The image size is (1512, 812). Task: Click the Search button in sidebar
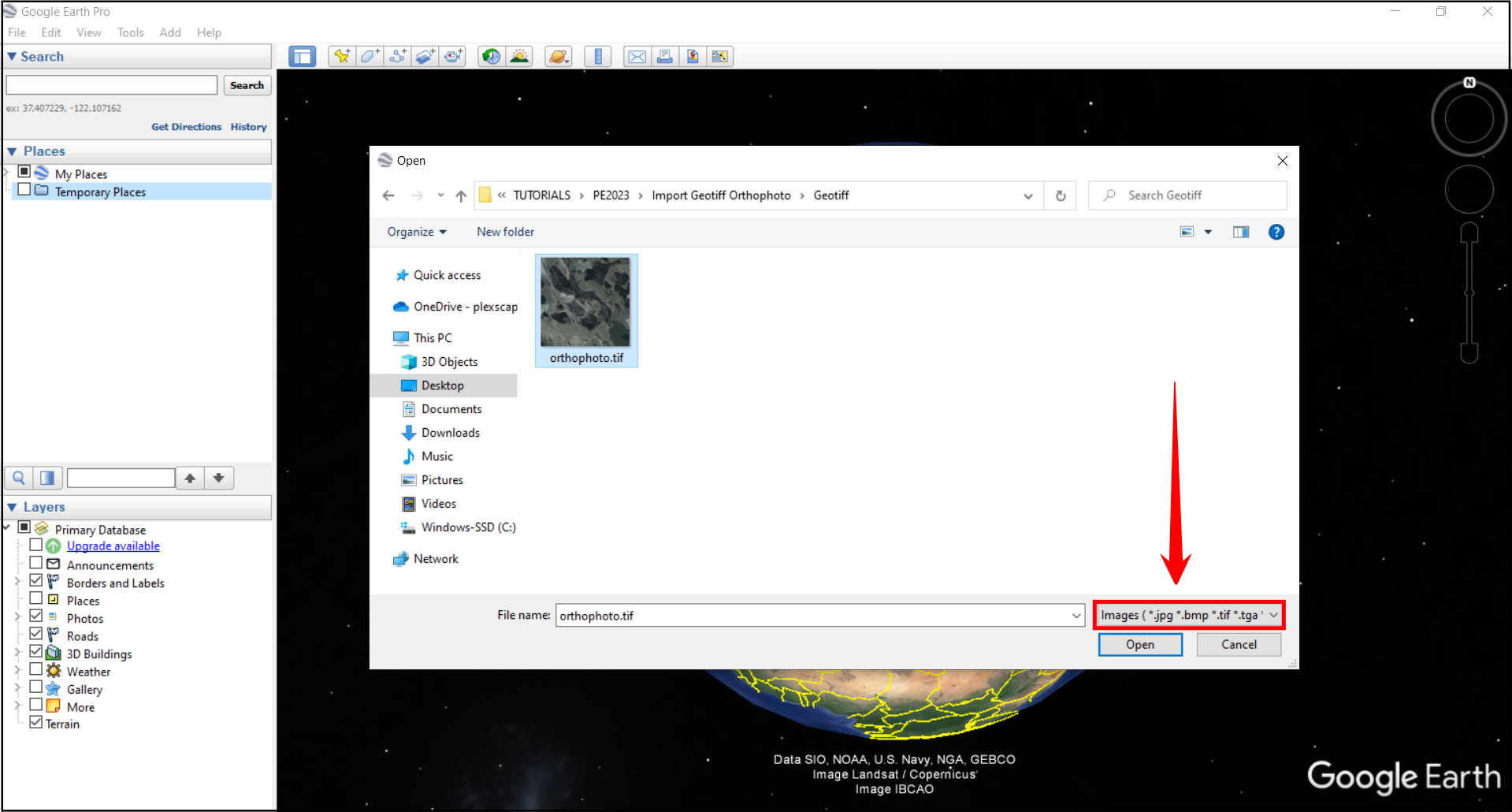point(247,85)
